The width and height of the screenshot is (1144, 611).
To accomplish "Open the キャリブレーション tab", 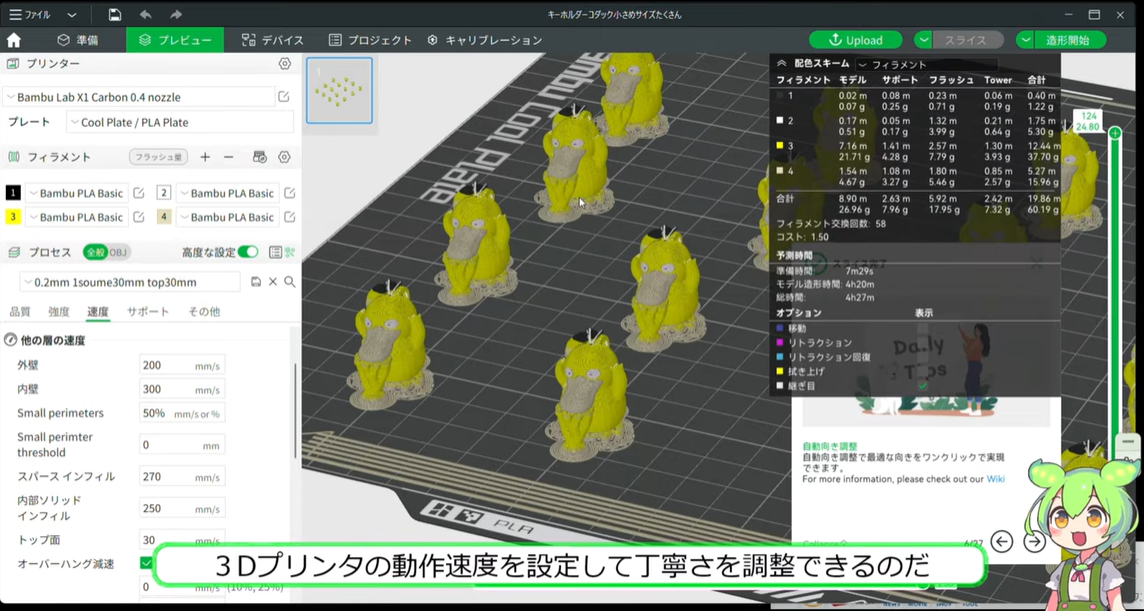I will (x=484, y=40).
